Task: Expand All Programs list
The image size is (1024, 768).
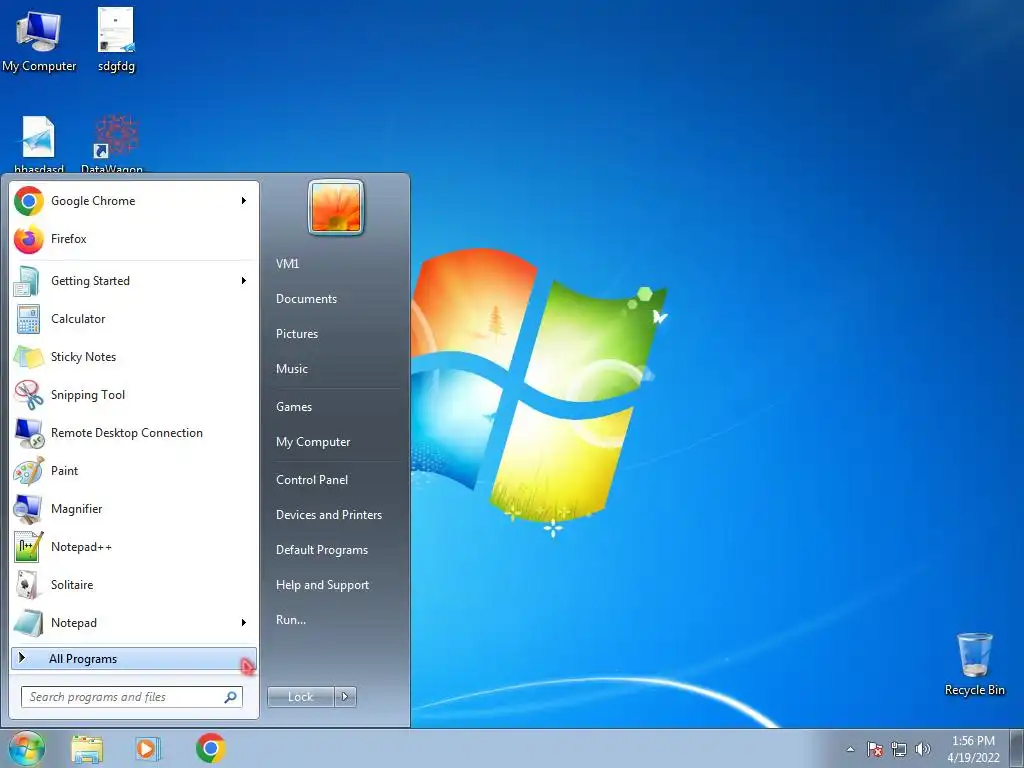Action: coord(134,659)
